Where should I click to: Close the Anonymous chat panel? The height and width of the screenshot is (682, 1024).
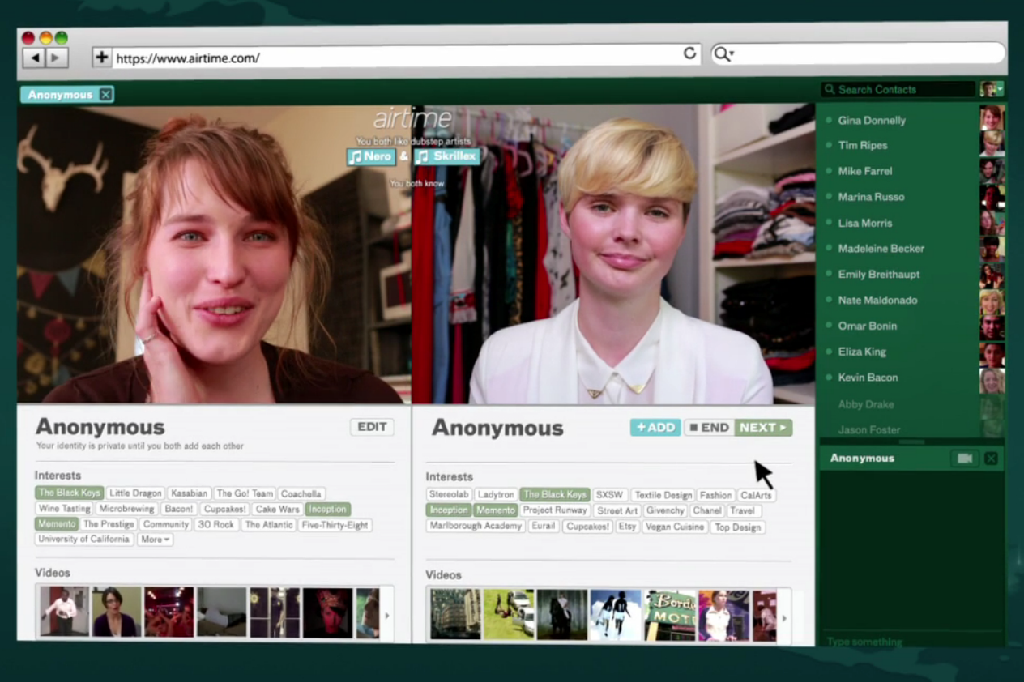pyautogui.click(x=991, y=459)
